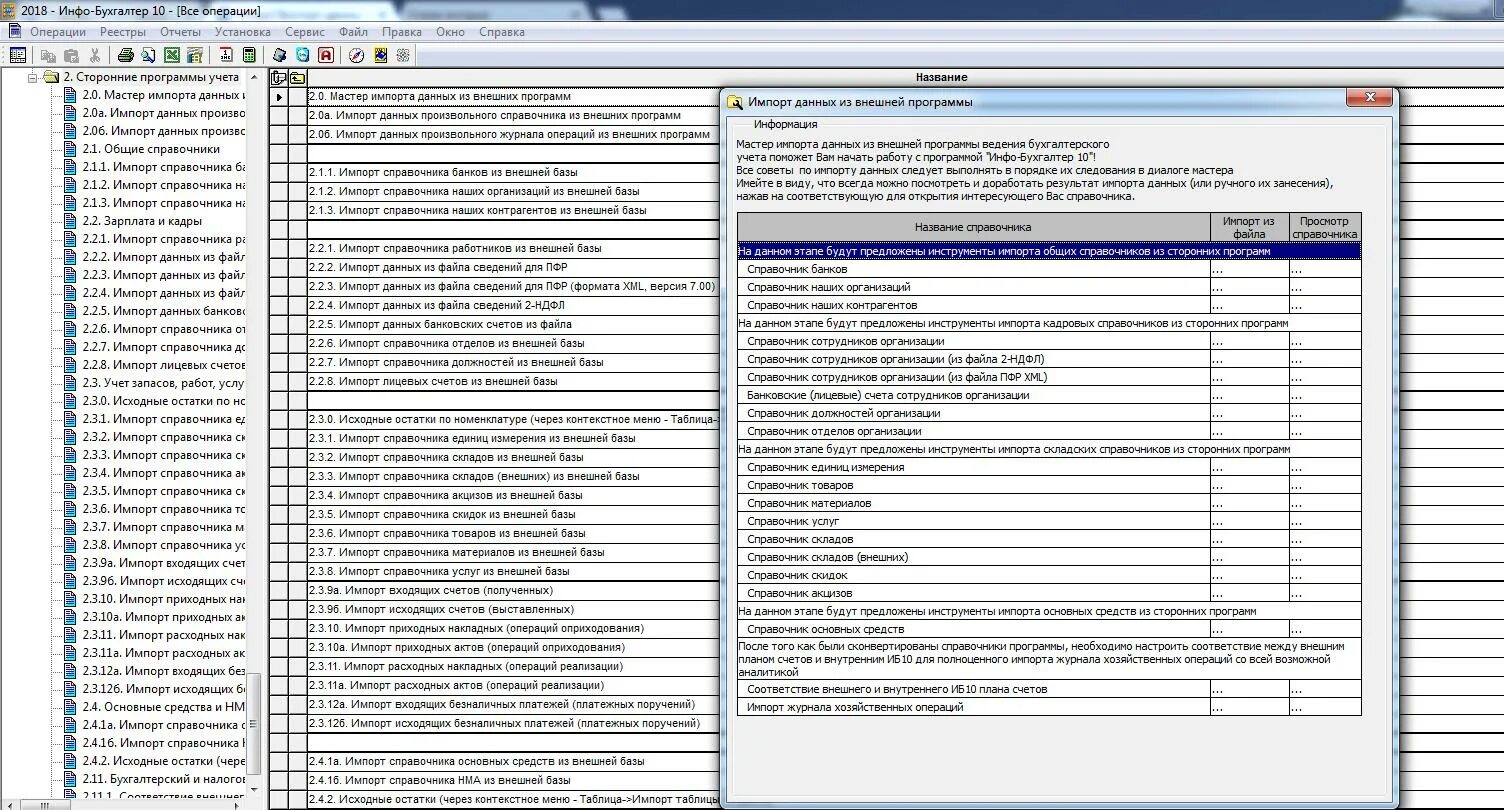This screenshot has height=810, width=1504.
Task: Open the Установка menu
Action: 243,32
